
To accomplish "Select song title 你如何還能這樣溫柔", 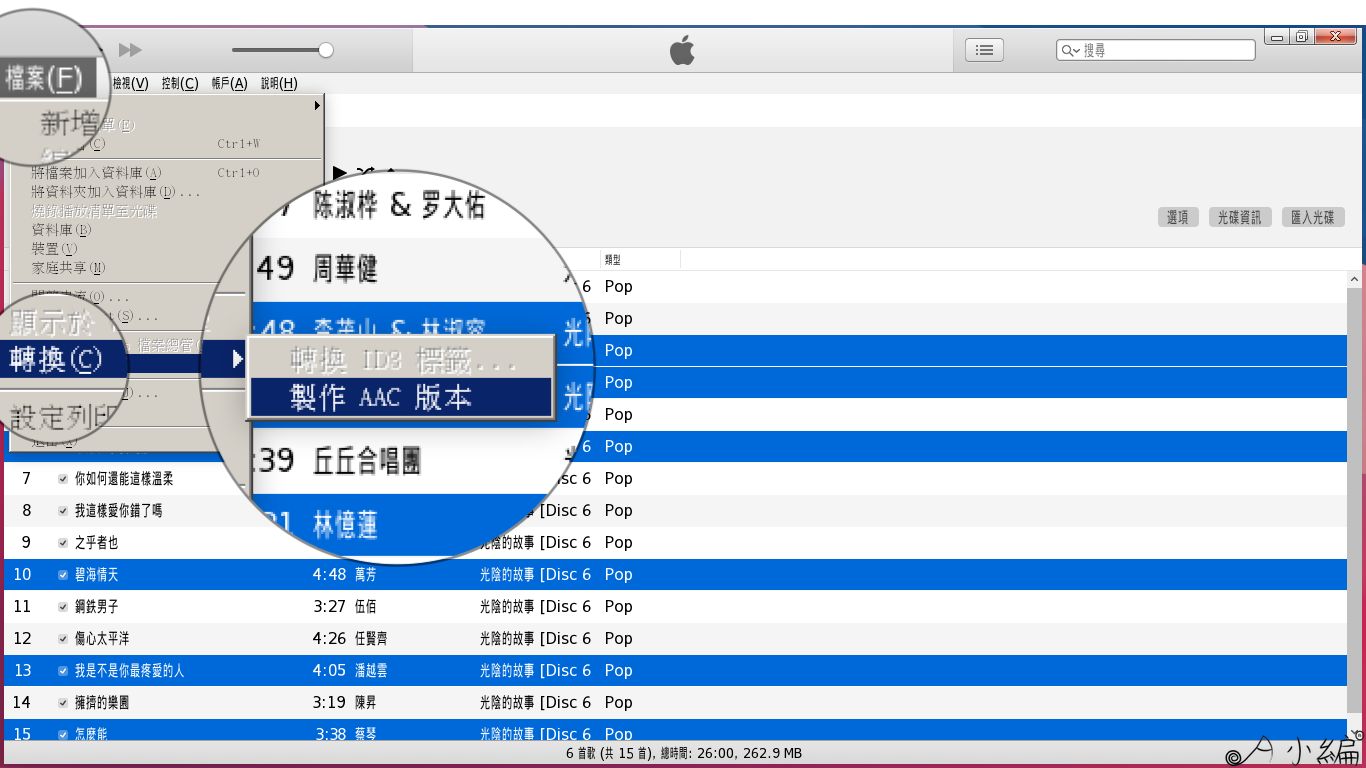I will pyautogui.click(x=124, y=479).
